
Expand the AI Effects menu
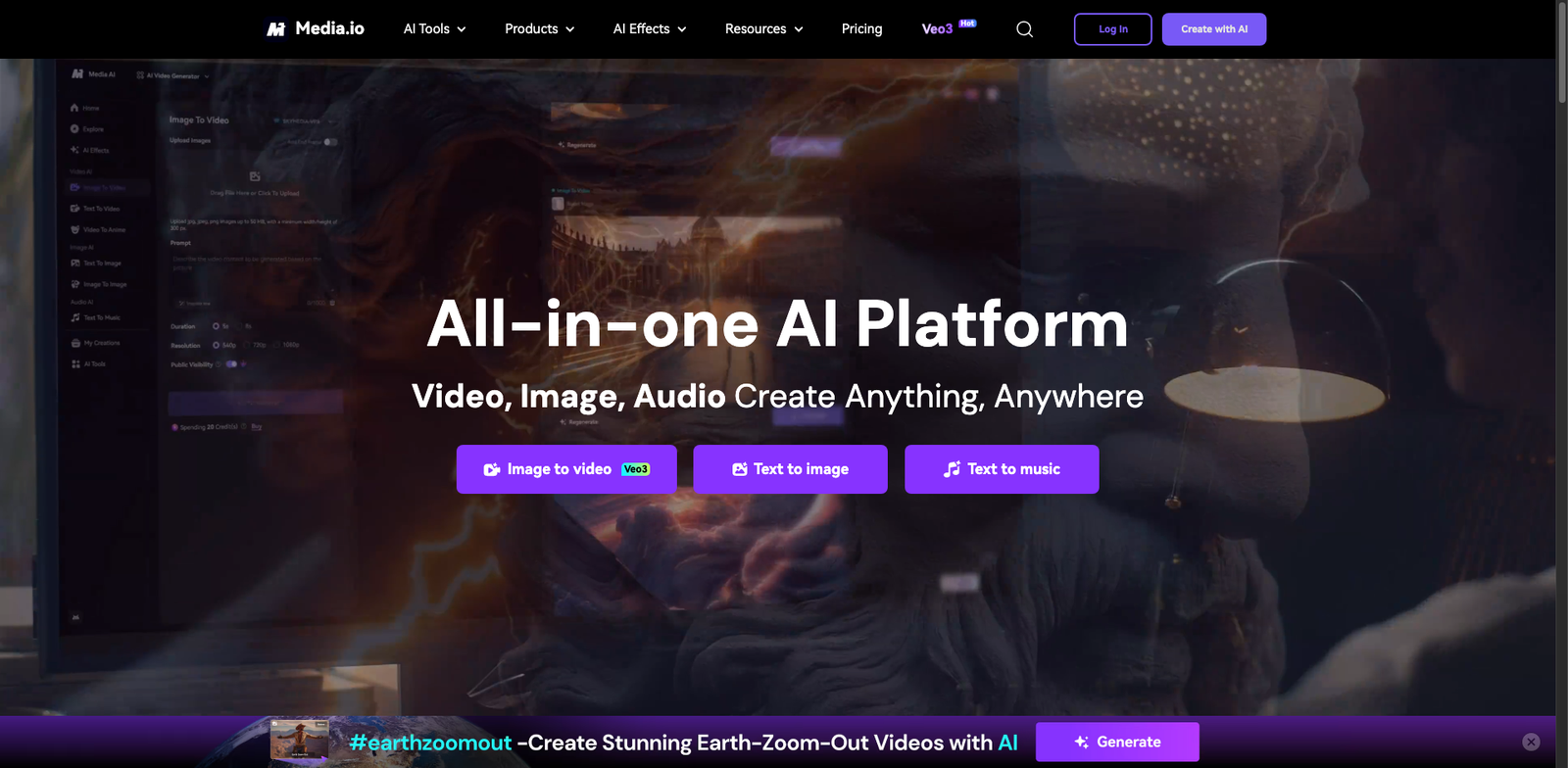click(649, 29)
